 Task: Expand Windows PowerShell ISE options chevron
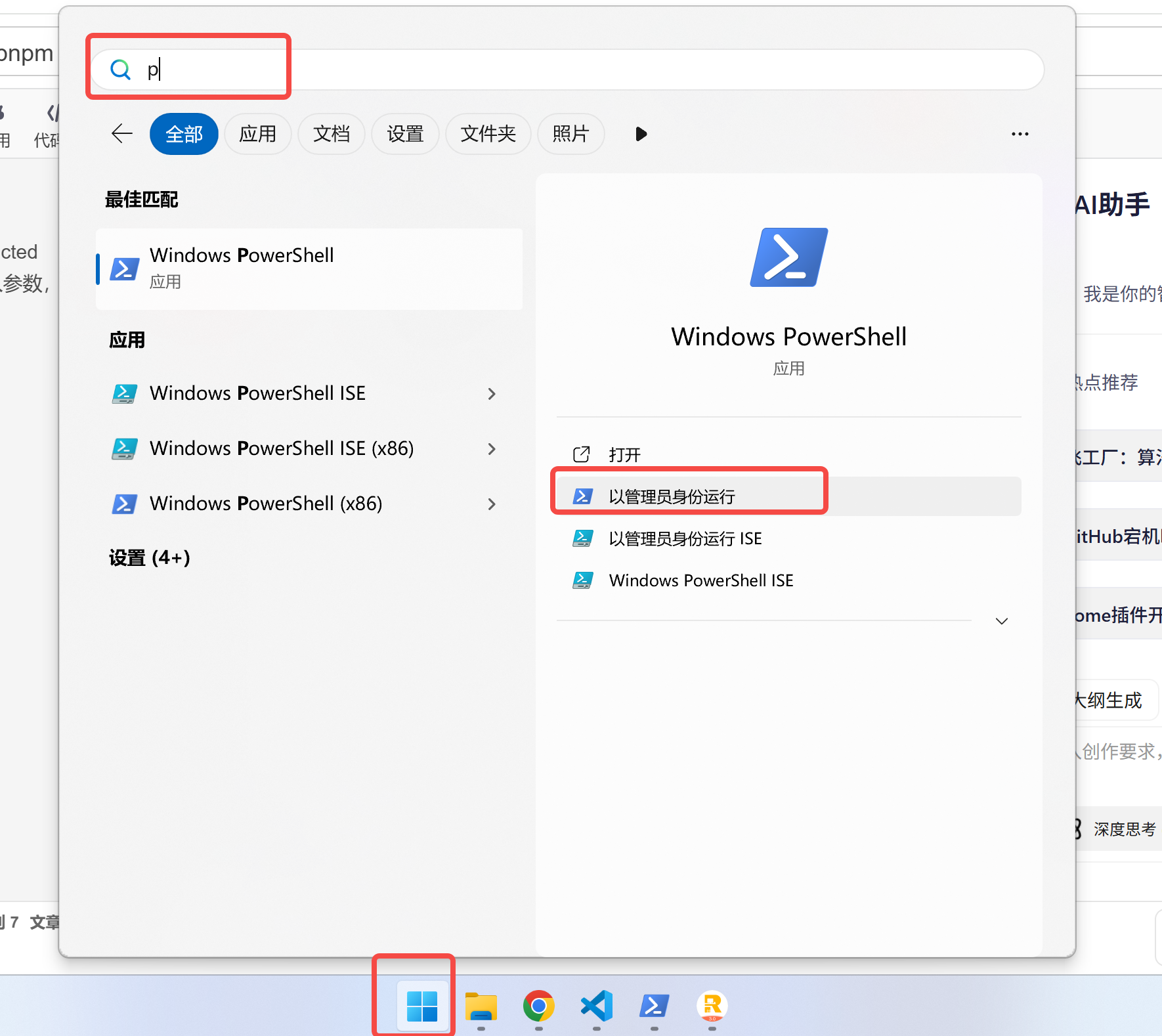(492, 394)
